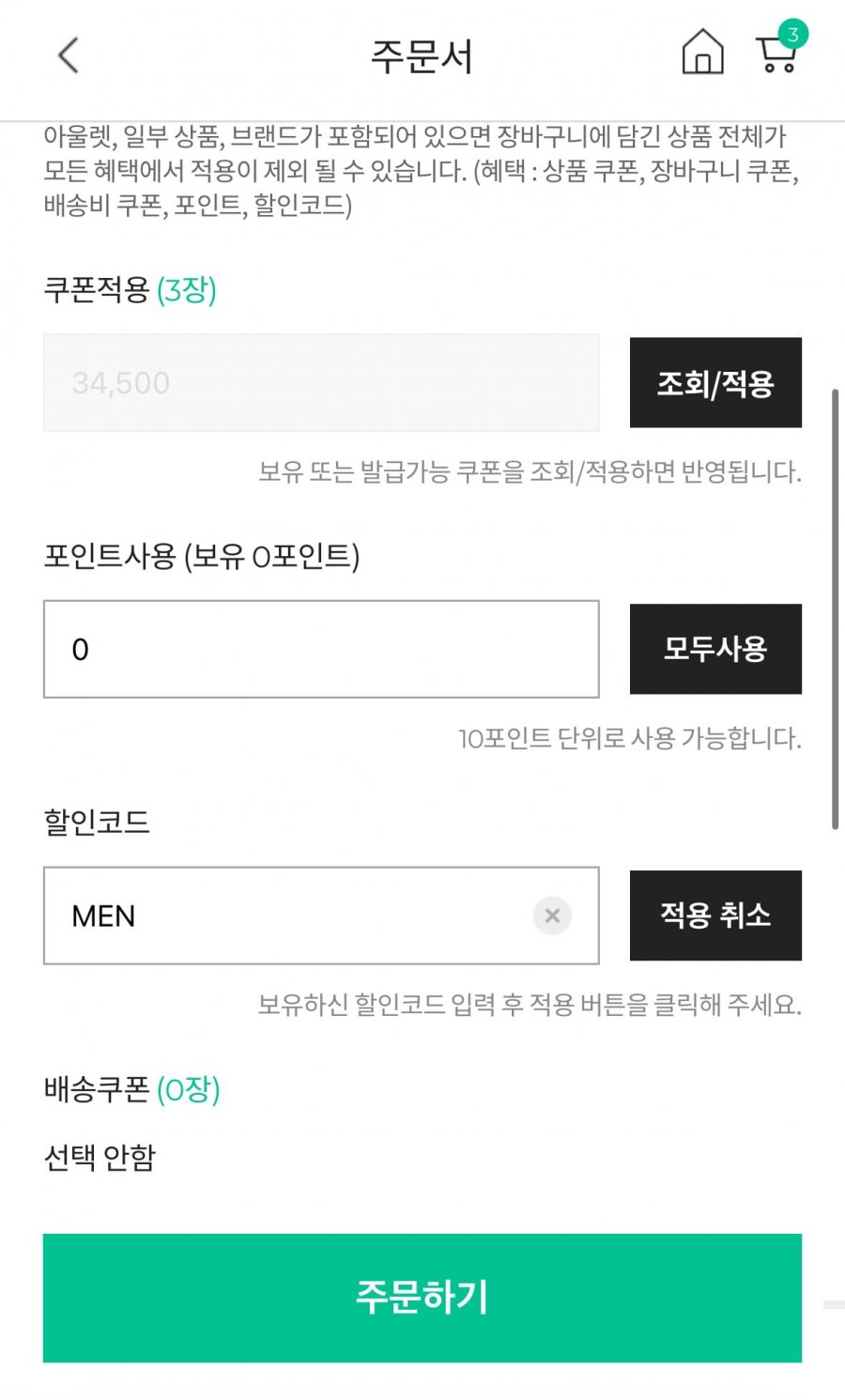Go to the home screen icon
This screenshot has height=1400, width=845.
click(x=702, y=53)
